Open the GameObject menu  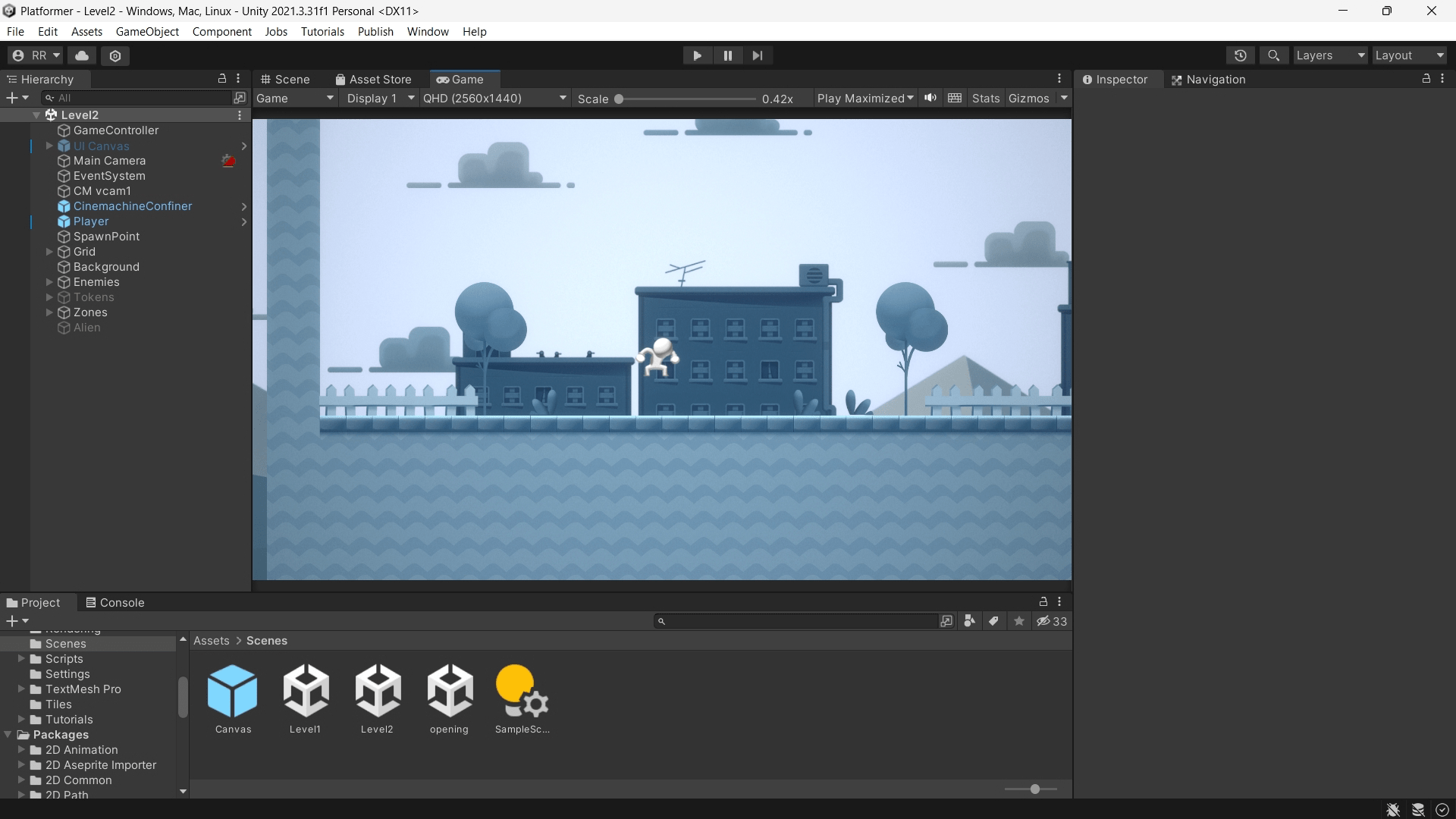147,31
